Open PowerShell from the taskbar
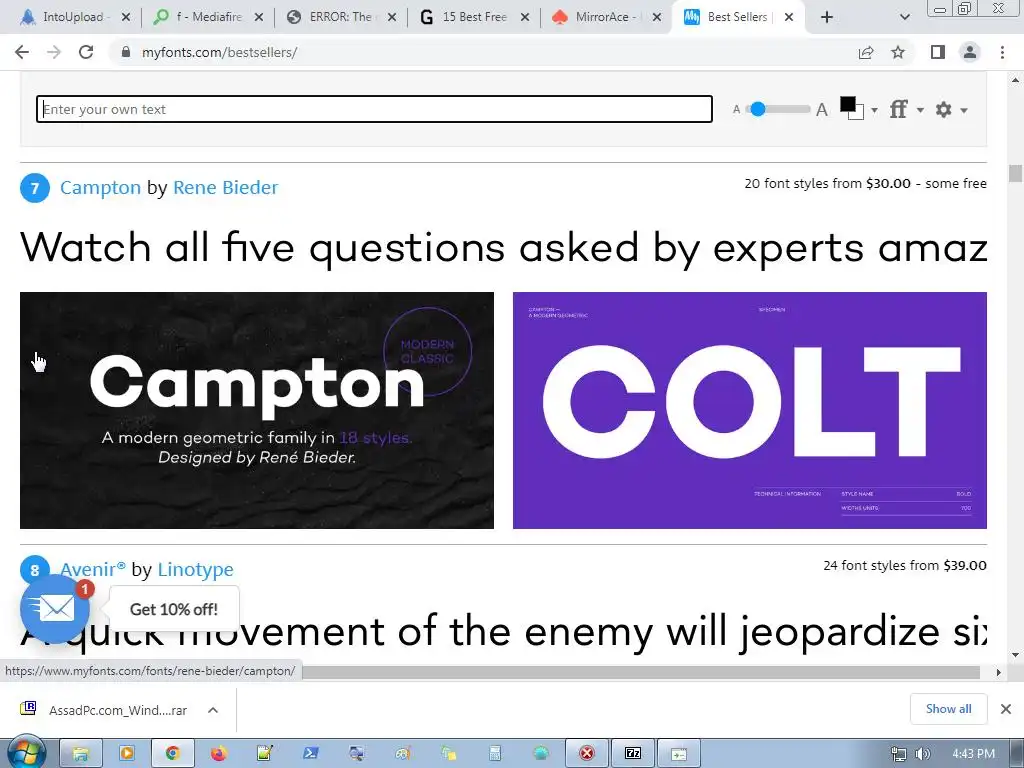This screenshot has width=1024, height=768. click(311, 754)
